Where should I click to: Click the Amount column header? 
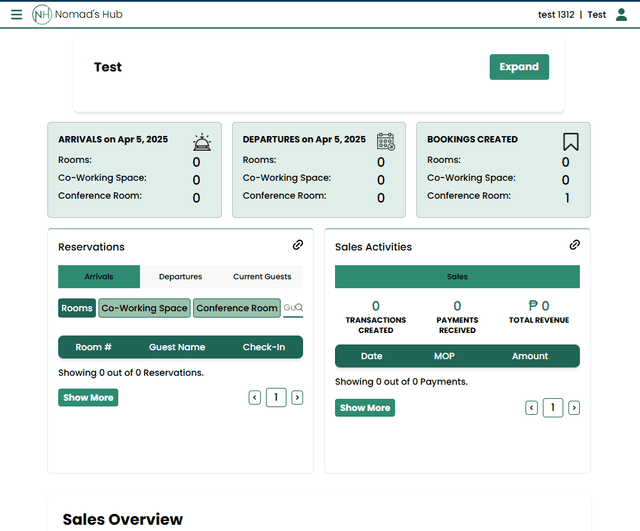(x=530, y=356)
